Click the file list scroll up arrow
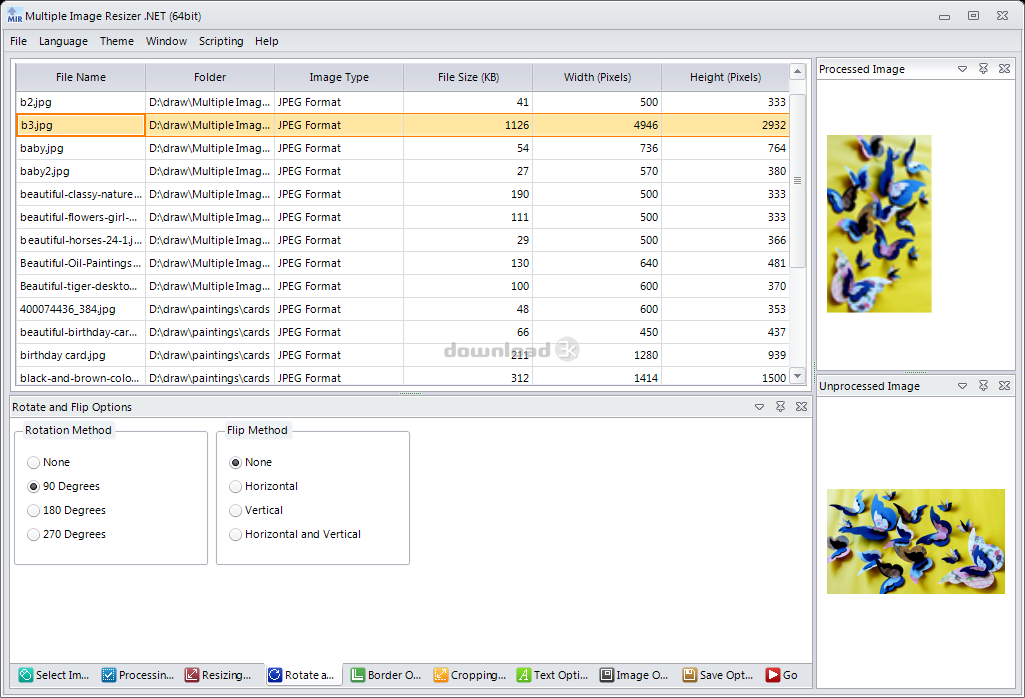 [798, 71]
